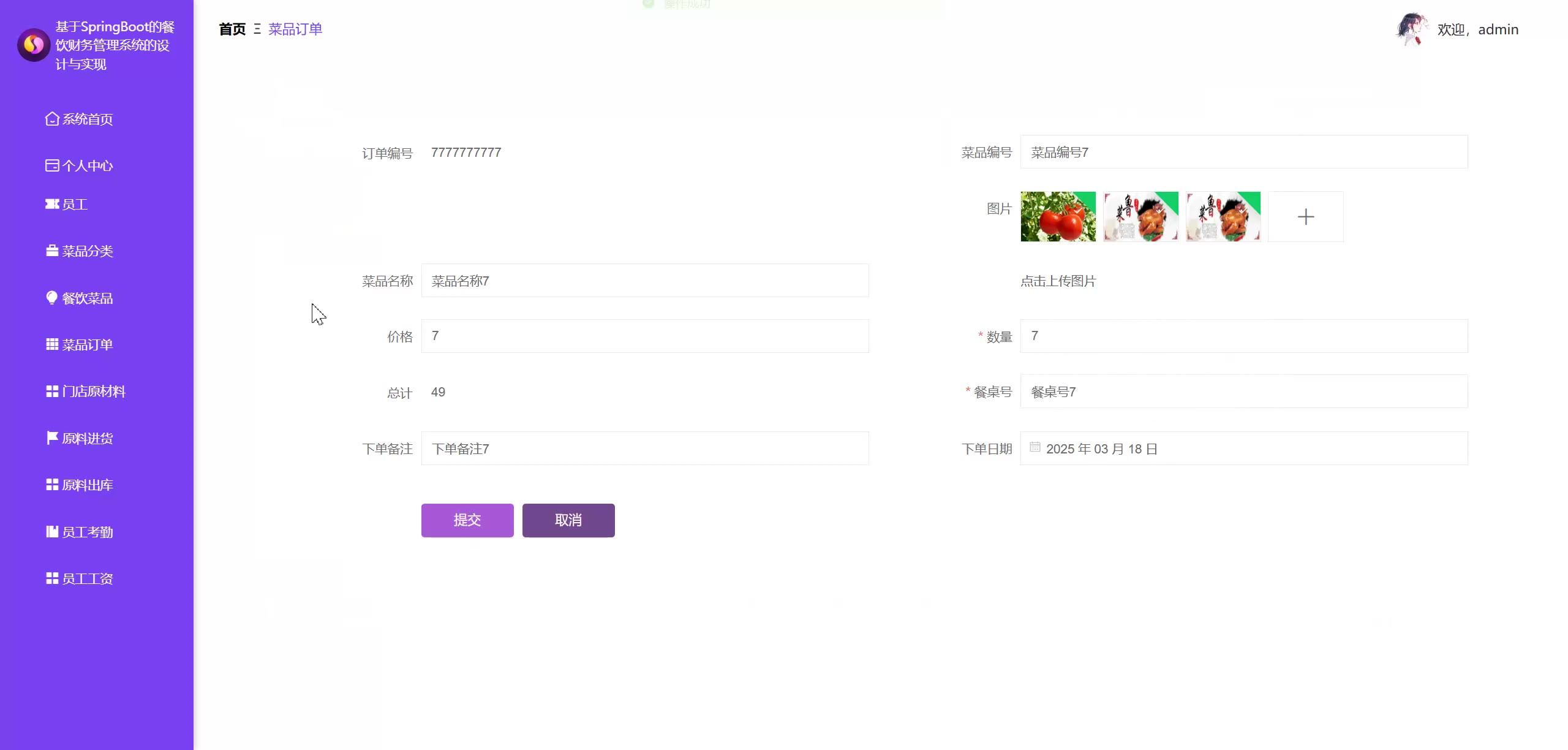Image resolution: width=1568 pixels, height=750 pixels.
Task: Open 员工工资 menu item
Action: (x=87, y=578)
